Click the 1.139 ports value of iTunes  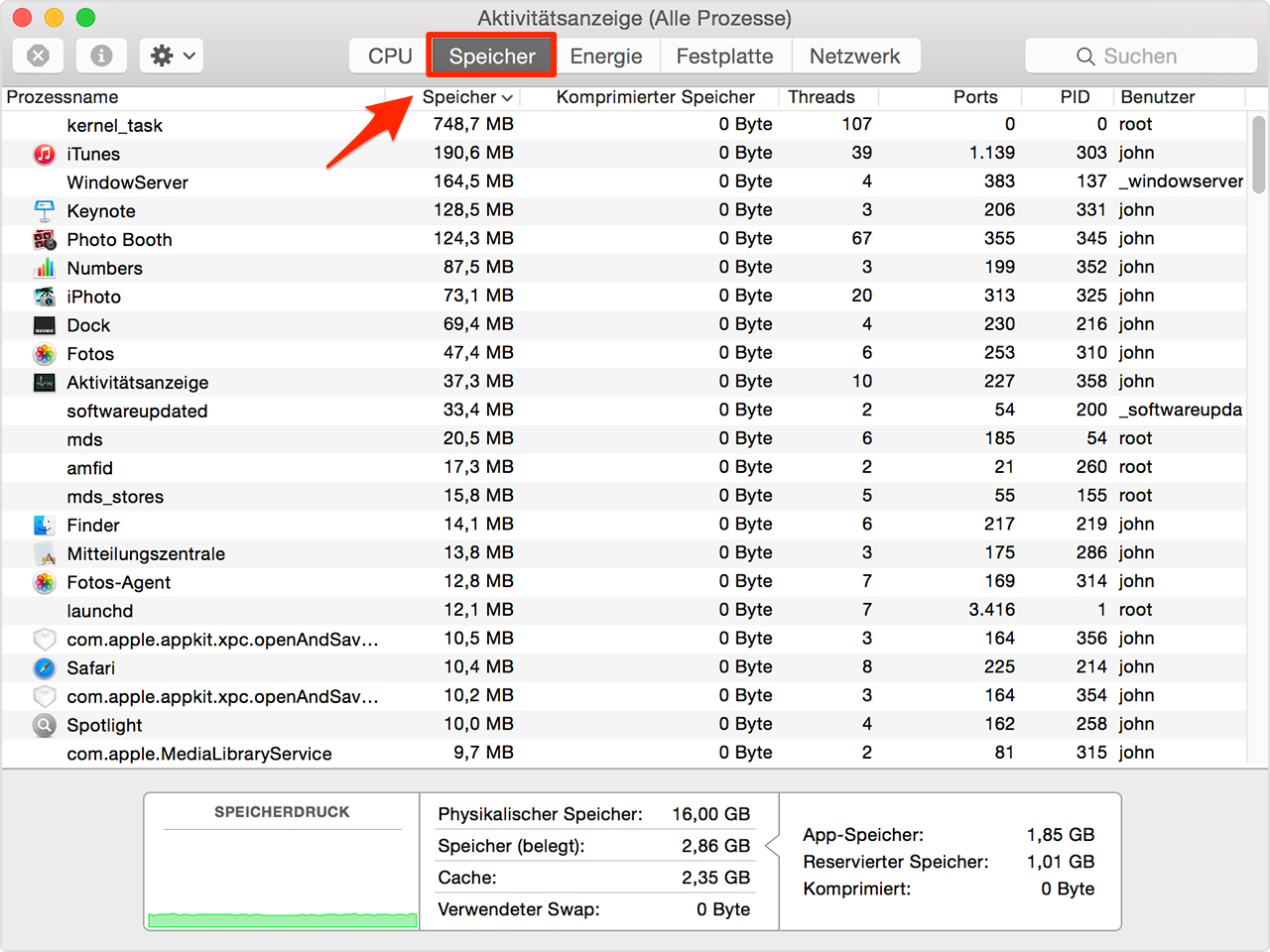coord(991,153)
